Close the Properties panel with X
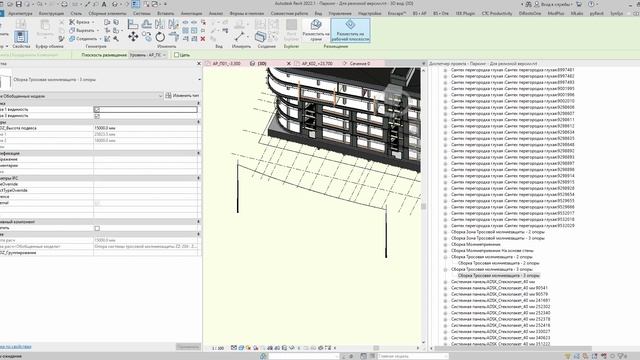640x360 pixels. click(199, 64)
